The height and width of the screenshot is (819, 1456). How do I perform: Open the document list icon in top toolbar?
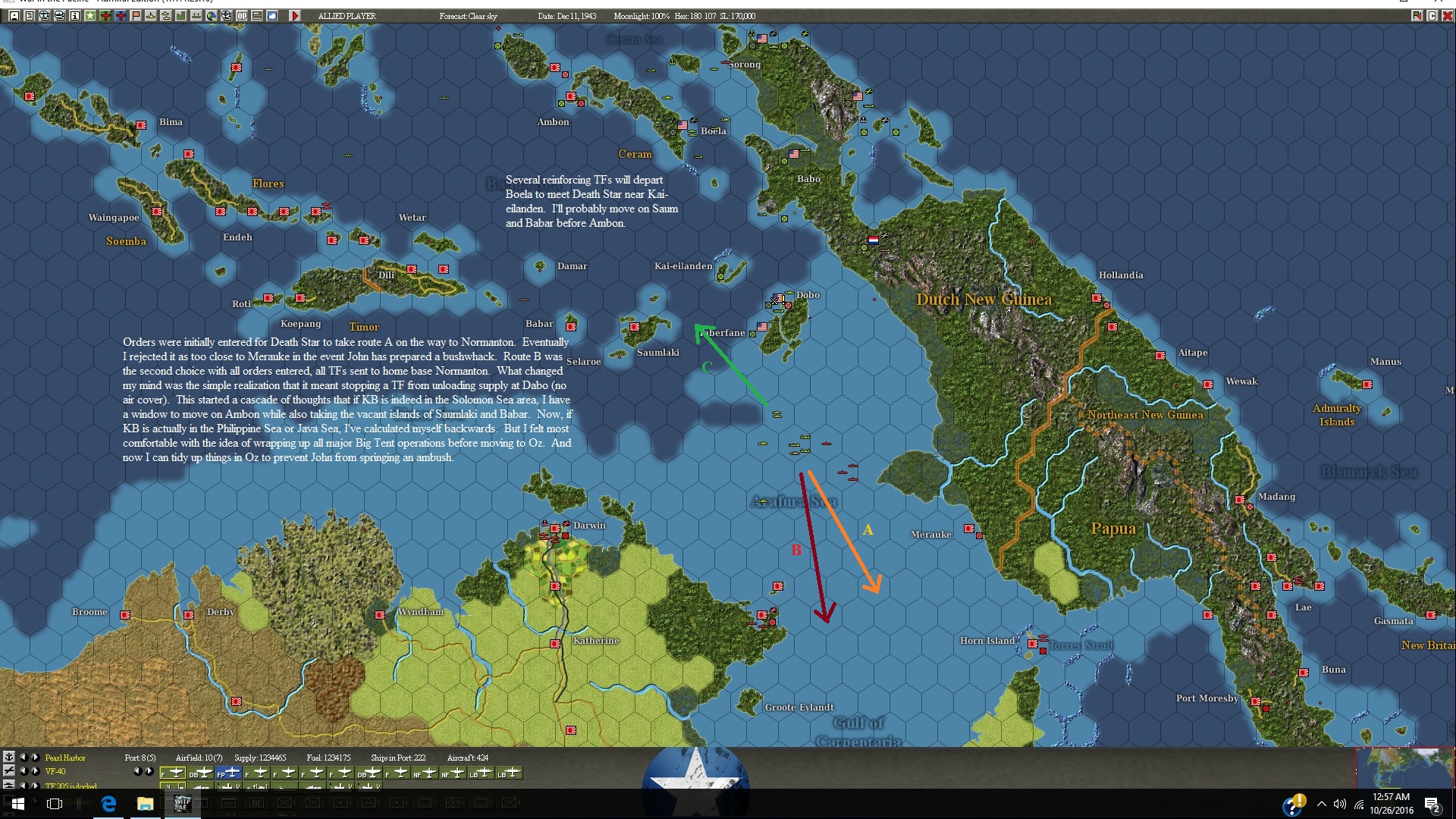point(29,16)
